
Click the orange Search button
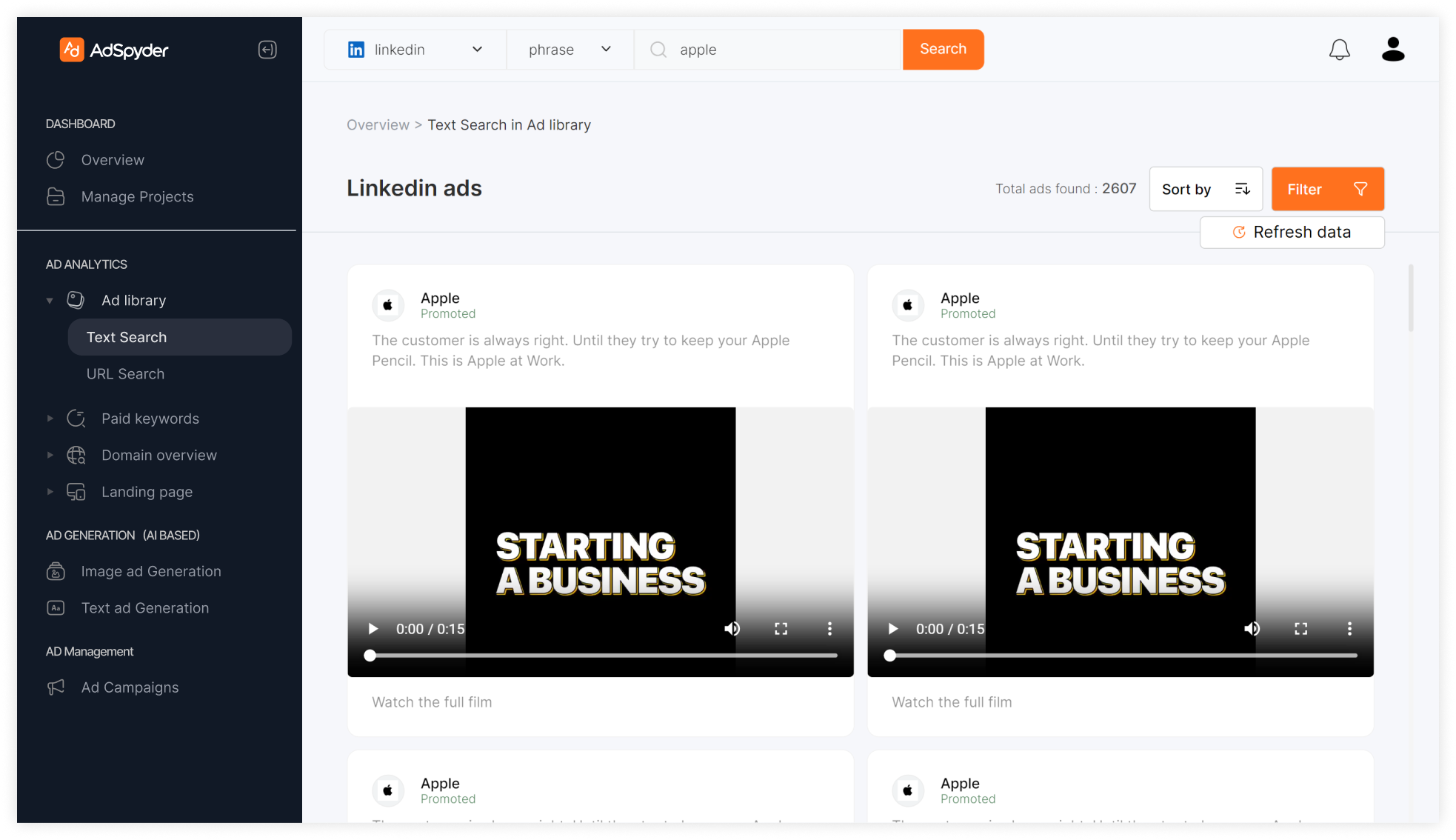[943, 50]
